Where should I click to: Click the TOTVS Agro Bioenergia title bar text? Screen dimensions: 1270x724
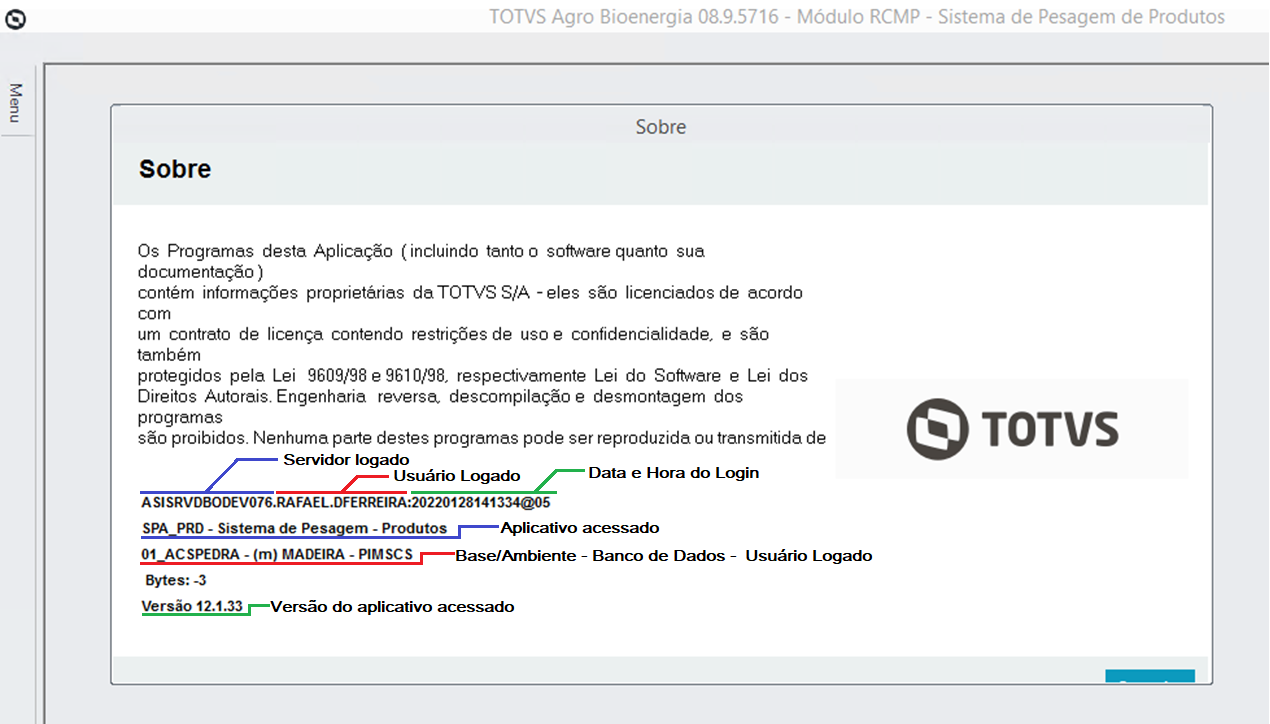pos(855,16)
